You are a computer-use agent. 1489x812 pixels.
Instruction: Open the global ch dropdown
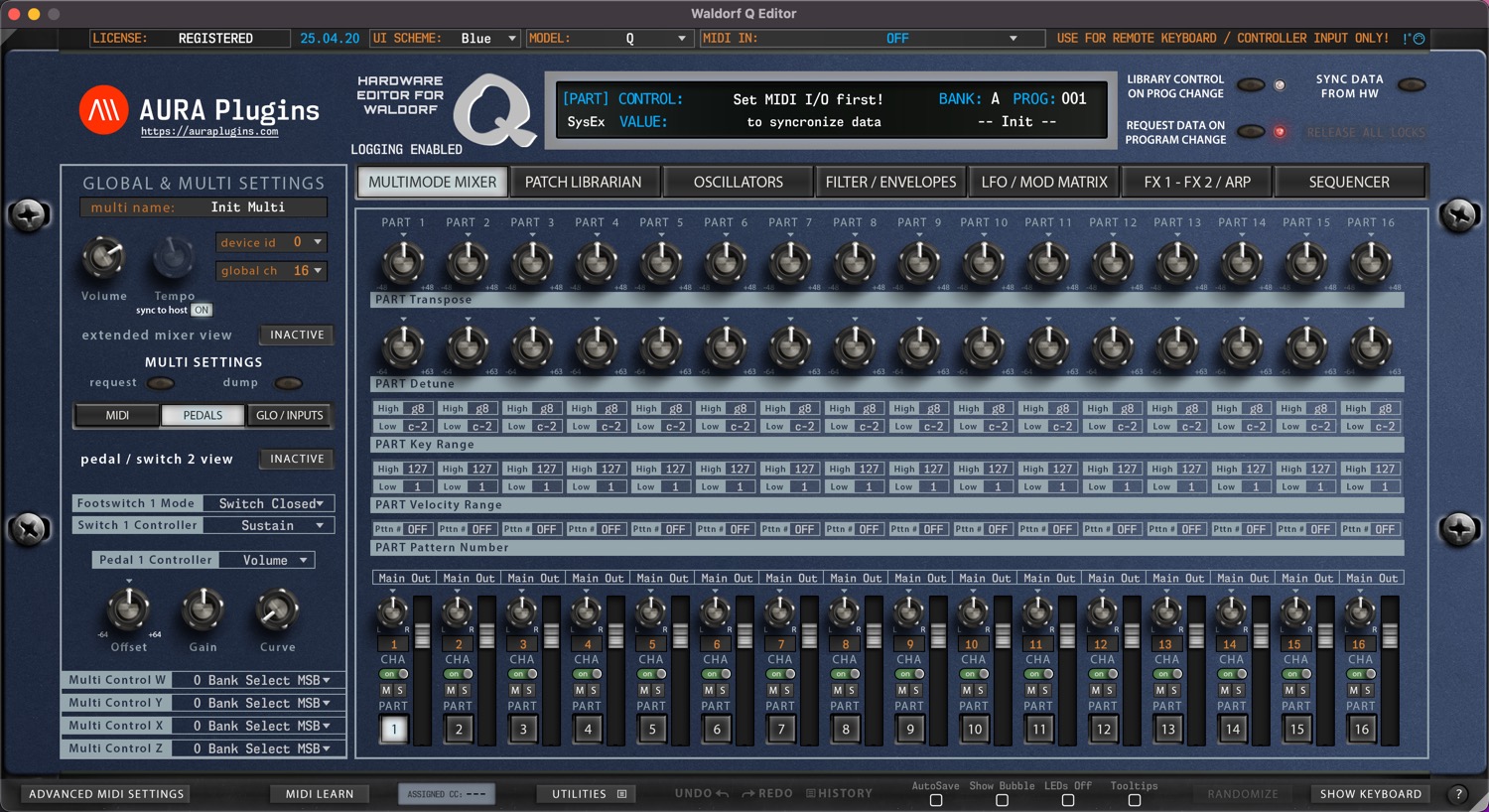point(272,271)
